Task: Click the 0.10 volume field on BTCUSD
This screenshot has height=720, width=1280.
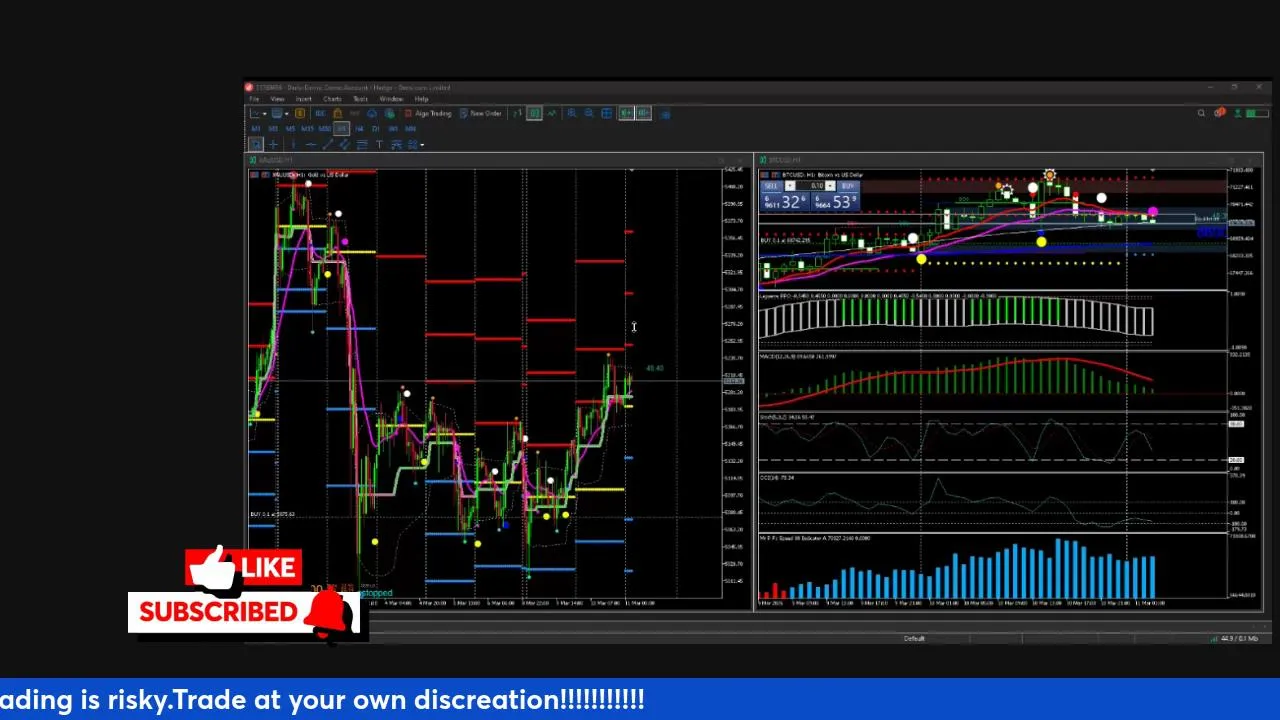Action: (x=811, y=186)
